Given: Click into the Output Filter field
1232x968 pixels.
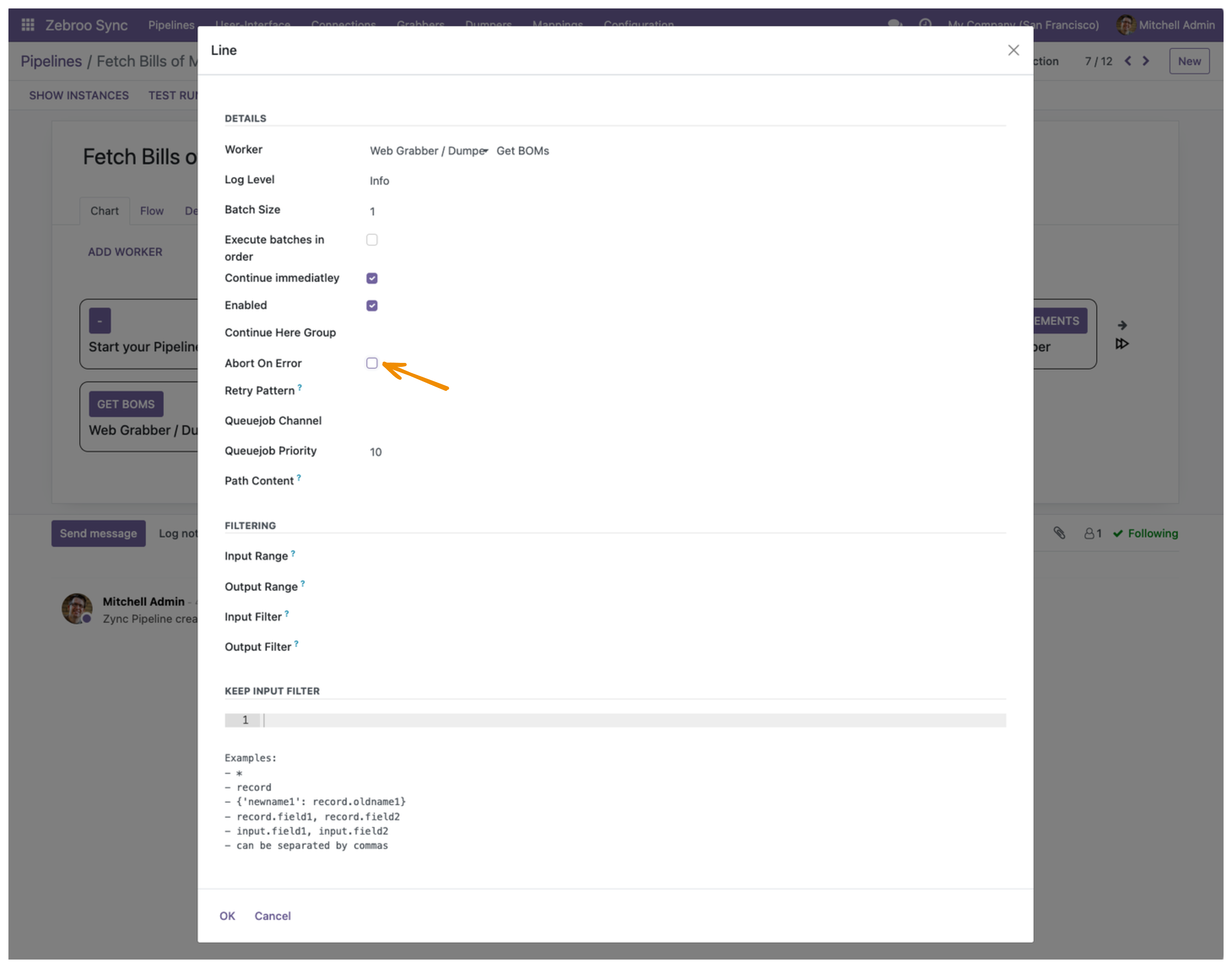Looking at the screenshot, I should pos(687,647).
